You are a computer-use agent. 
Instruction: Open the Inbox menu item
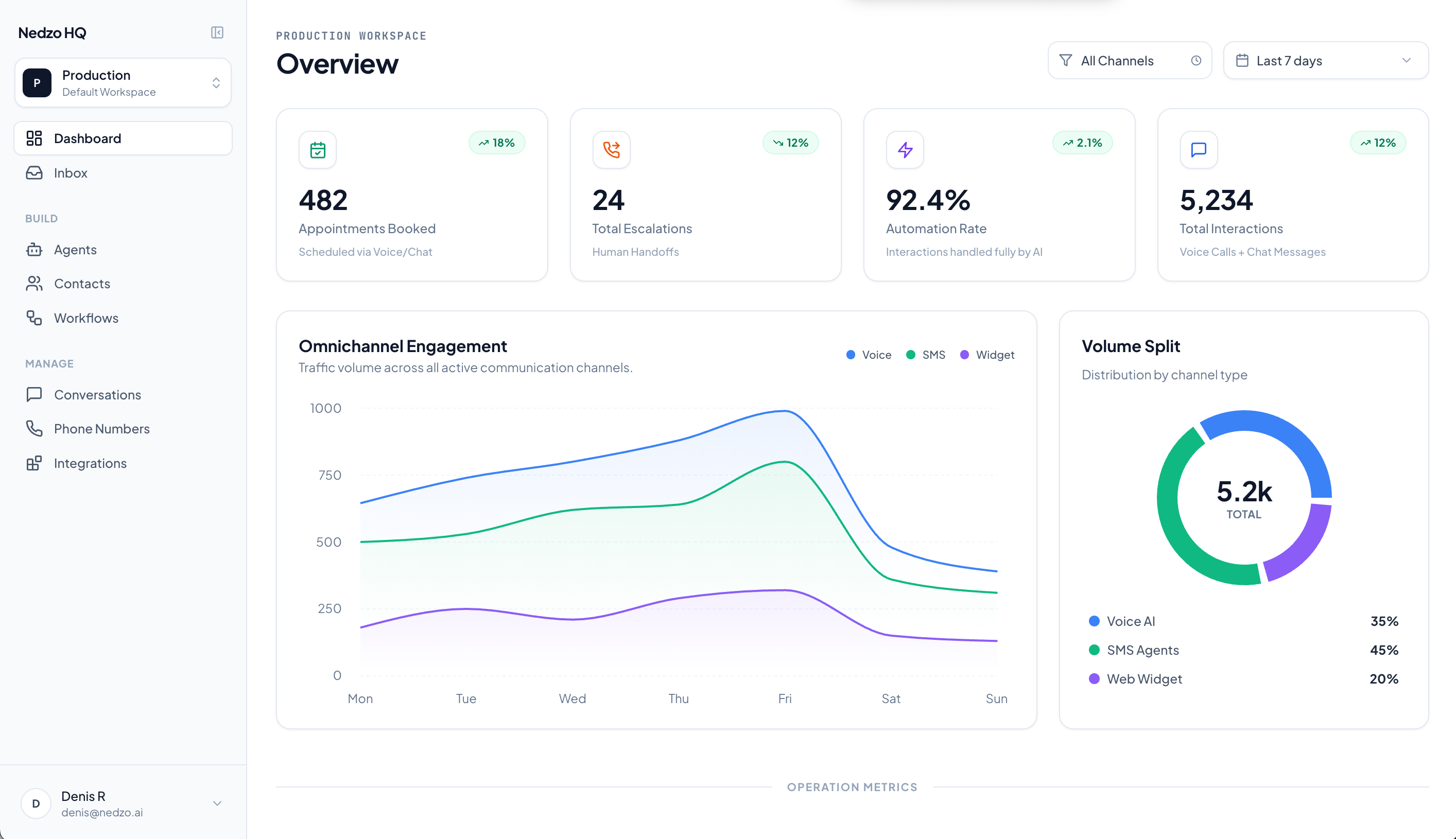tap(71, 173)
